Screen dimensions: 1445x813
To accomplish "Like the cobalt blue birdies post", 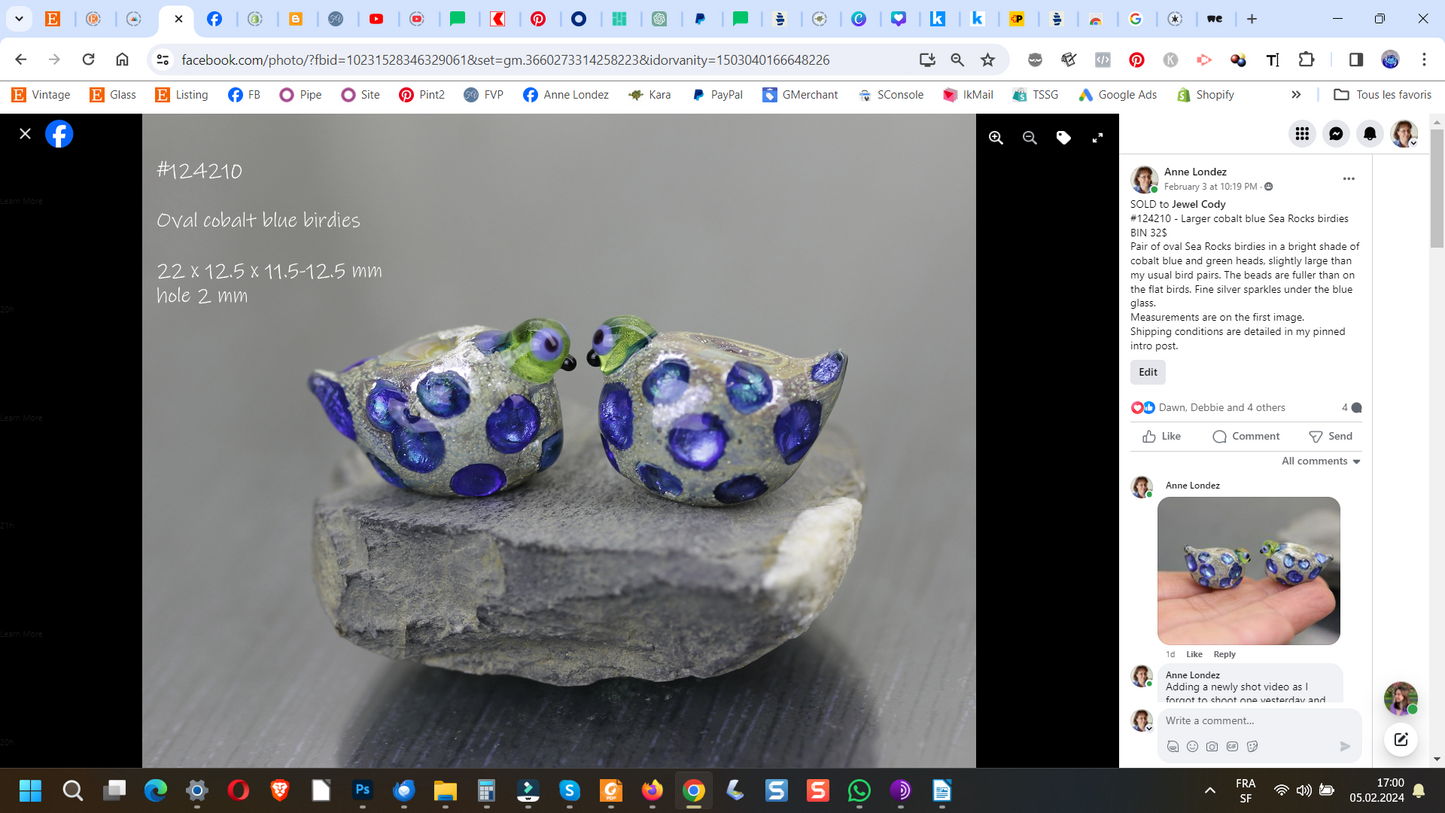I will 1162,436.
